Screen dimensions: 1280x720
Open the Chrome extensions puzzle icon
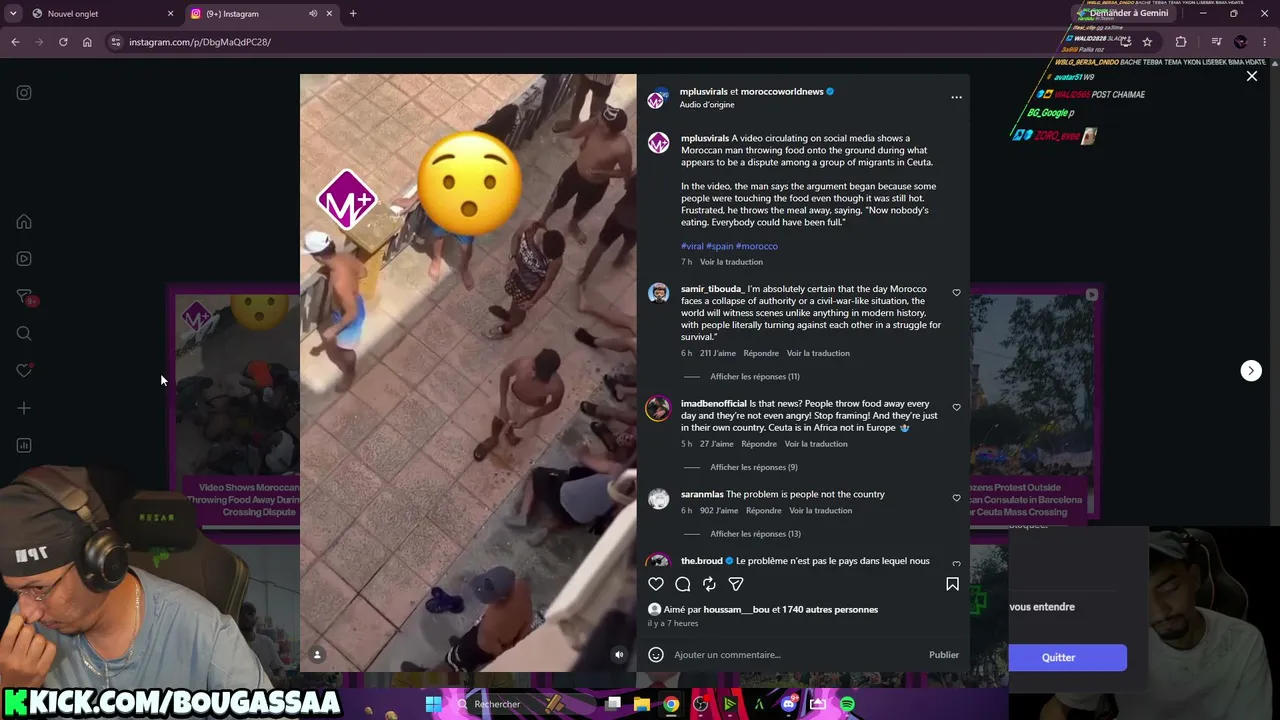pos(1181,42)
